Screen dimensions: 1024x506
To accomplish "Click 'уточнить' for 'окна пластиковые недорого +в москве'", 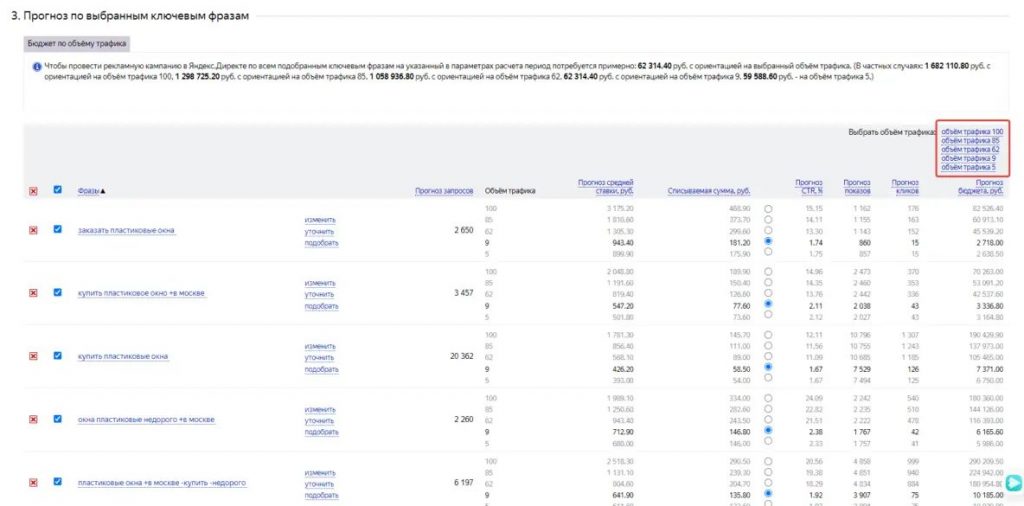I will pos(319,420).
